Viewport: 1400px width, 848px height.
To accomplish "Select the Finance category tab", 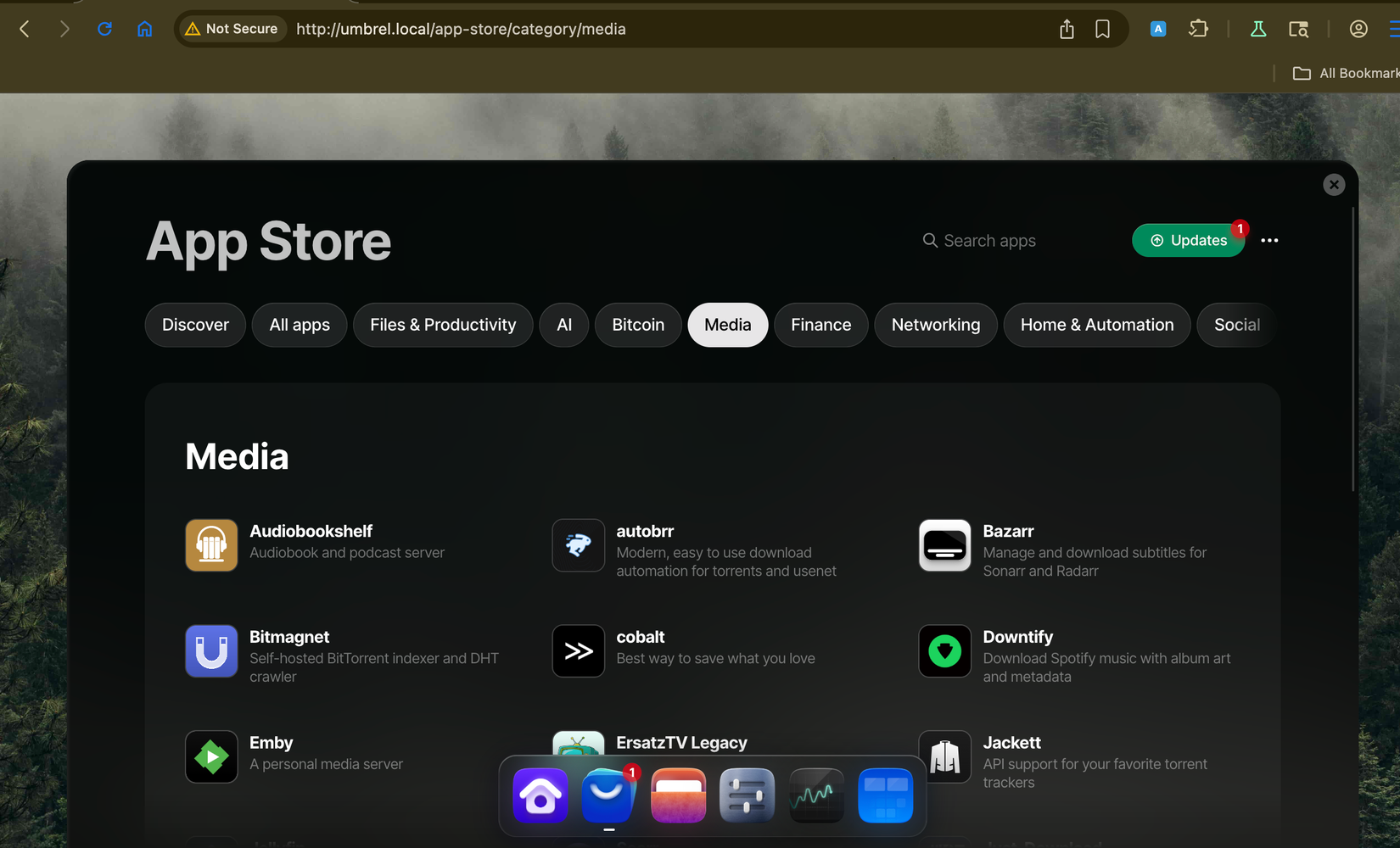I will [821, 325].
